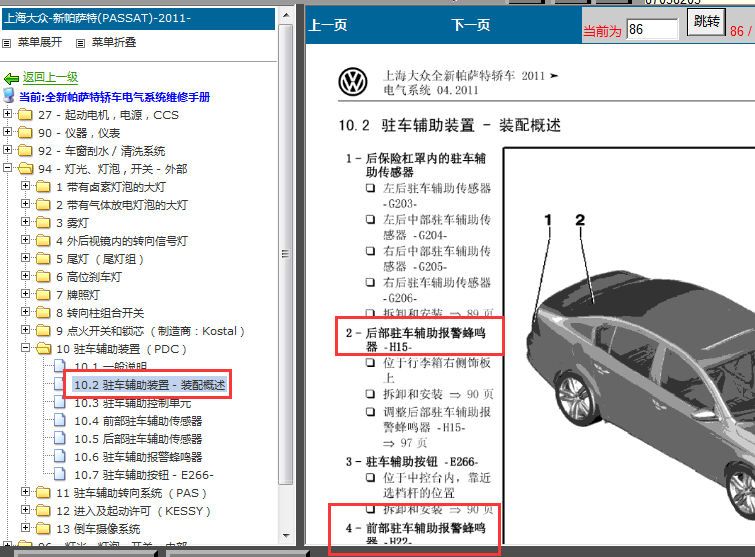
Task: Click folder icon of 92 - 车窗刮水
Action: coord(25,151)
